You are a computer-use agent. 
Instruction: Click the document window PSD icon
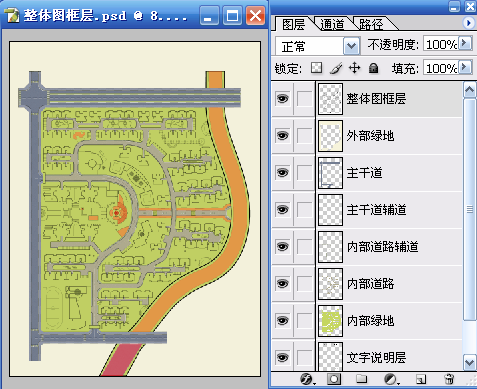13,15
